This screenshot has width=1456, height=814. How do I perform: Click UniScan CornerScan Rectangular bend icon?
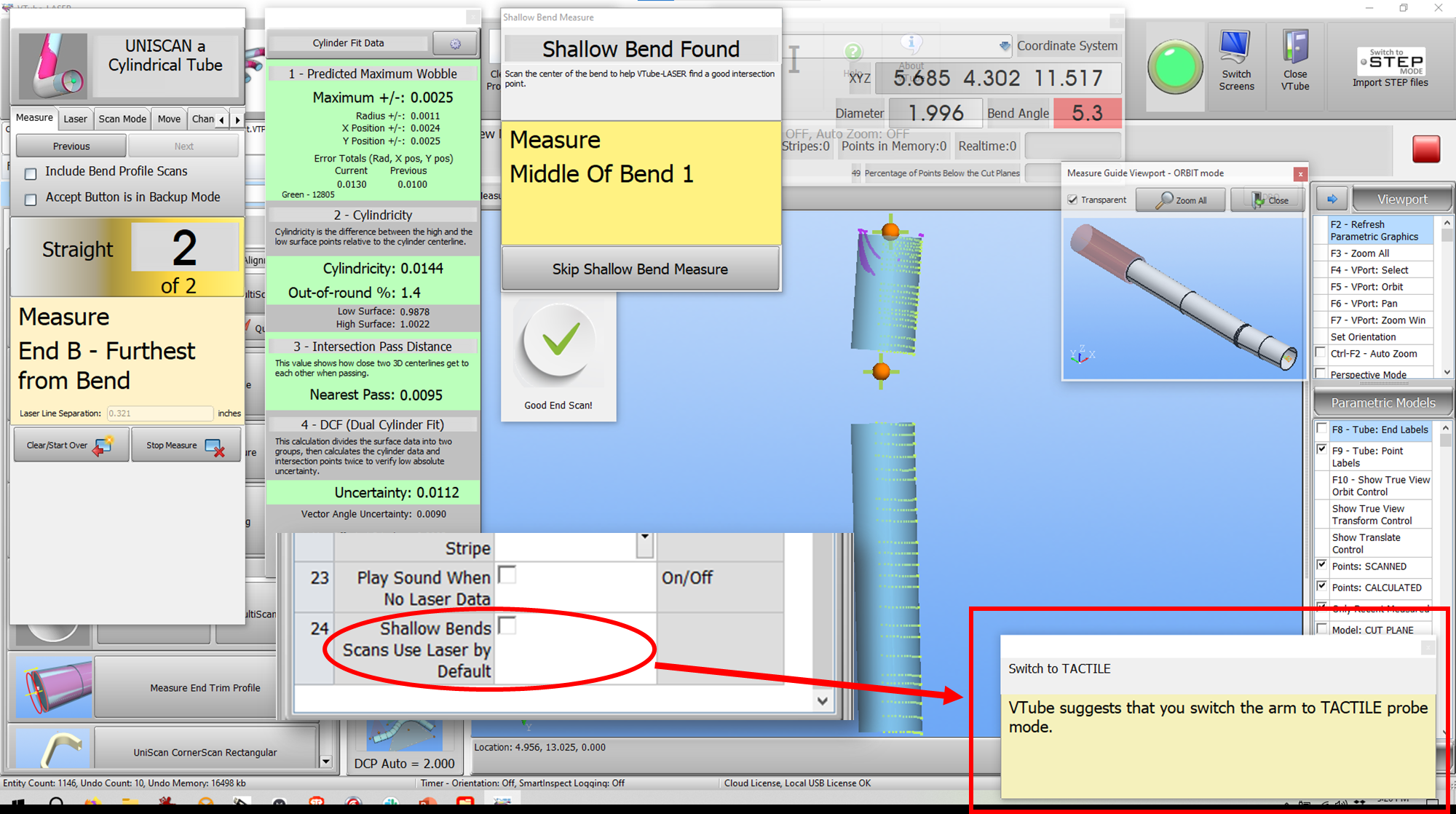click(x=55, y=748)
